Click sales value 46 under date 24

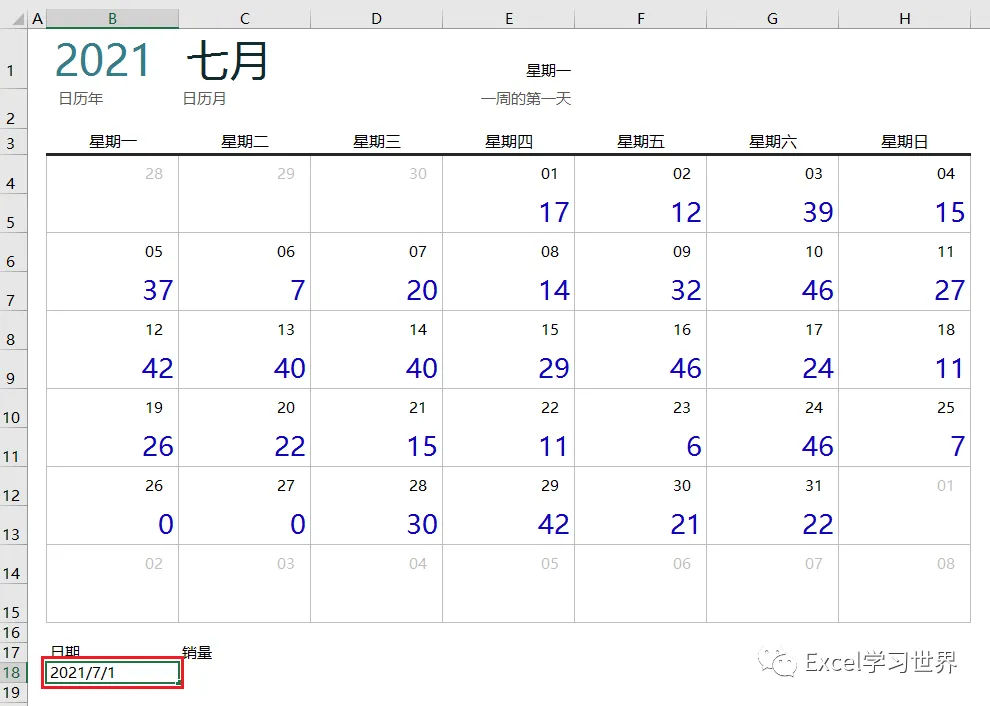(x=818, y=446)
